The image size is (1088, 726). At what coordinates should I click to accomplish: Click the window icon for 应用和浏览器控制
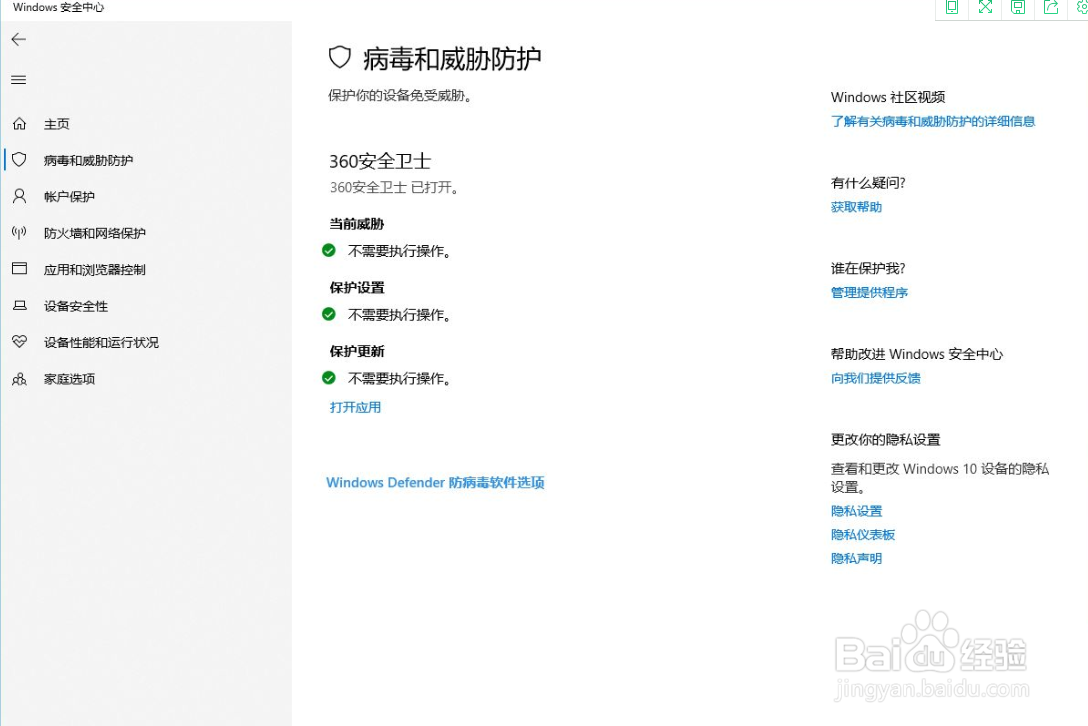[x=19, y=269]
